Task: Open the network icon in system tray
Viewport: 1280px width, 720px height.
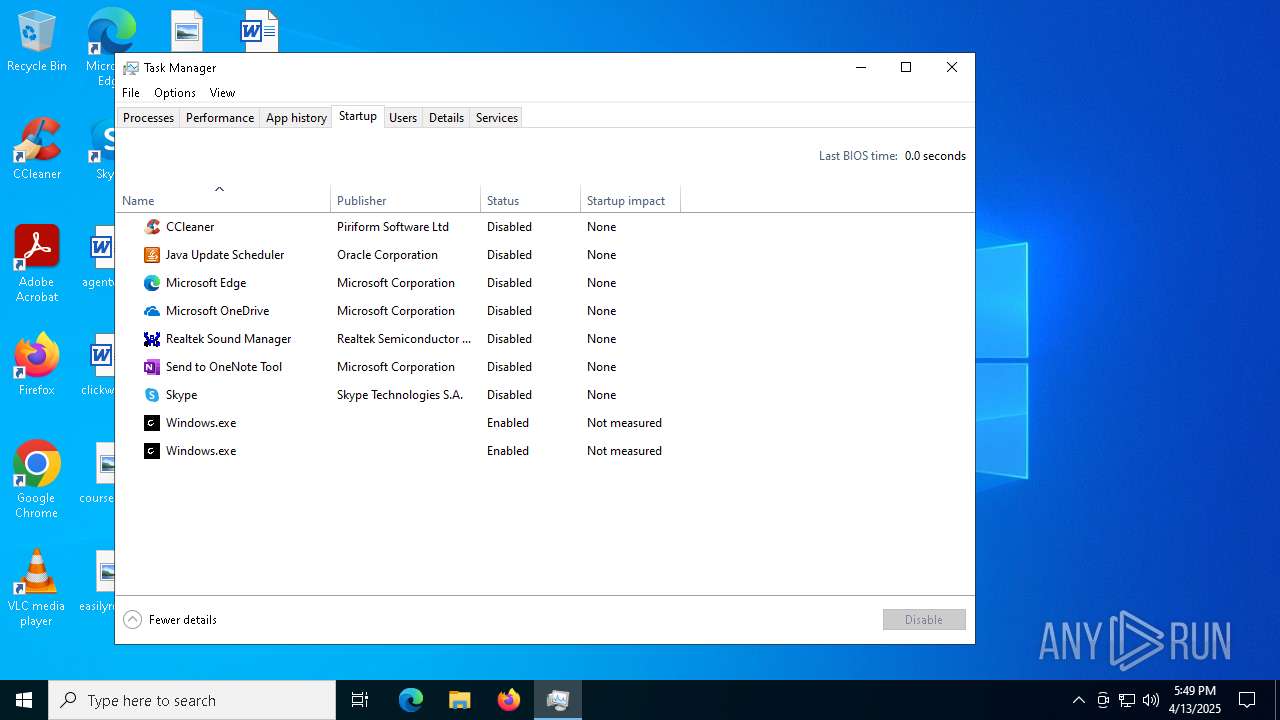Action: (1127, 700)
